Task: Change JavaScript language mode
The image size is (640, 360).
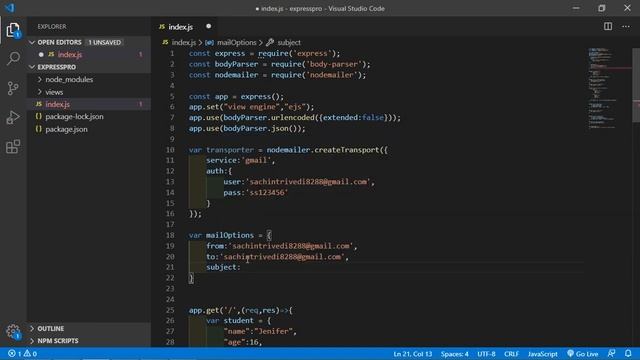Action: [542, 354]
